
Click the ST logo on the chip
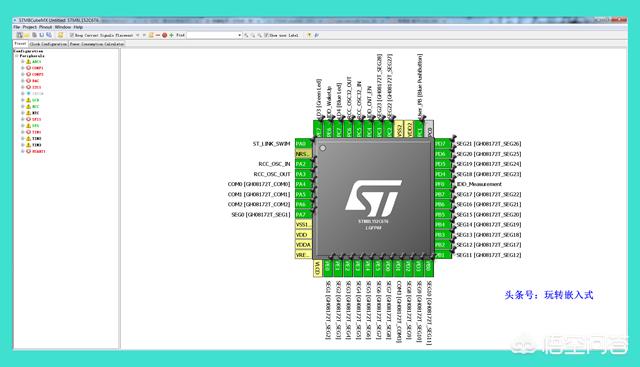pyautogui.click(x=373, y=198)
